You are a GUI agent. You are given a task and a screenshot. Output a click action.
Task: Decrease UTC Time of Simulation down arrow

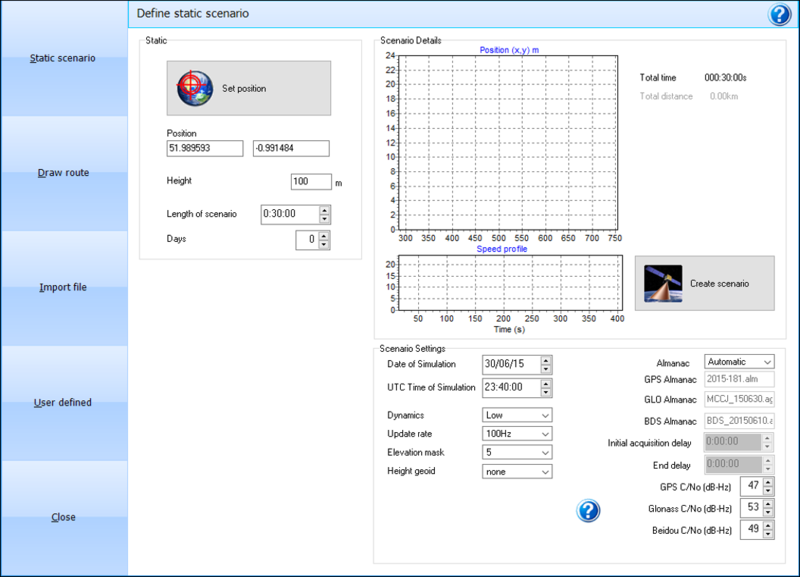point(546,392)
